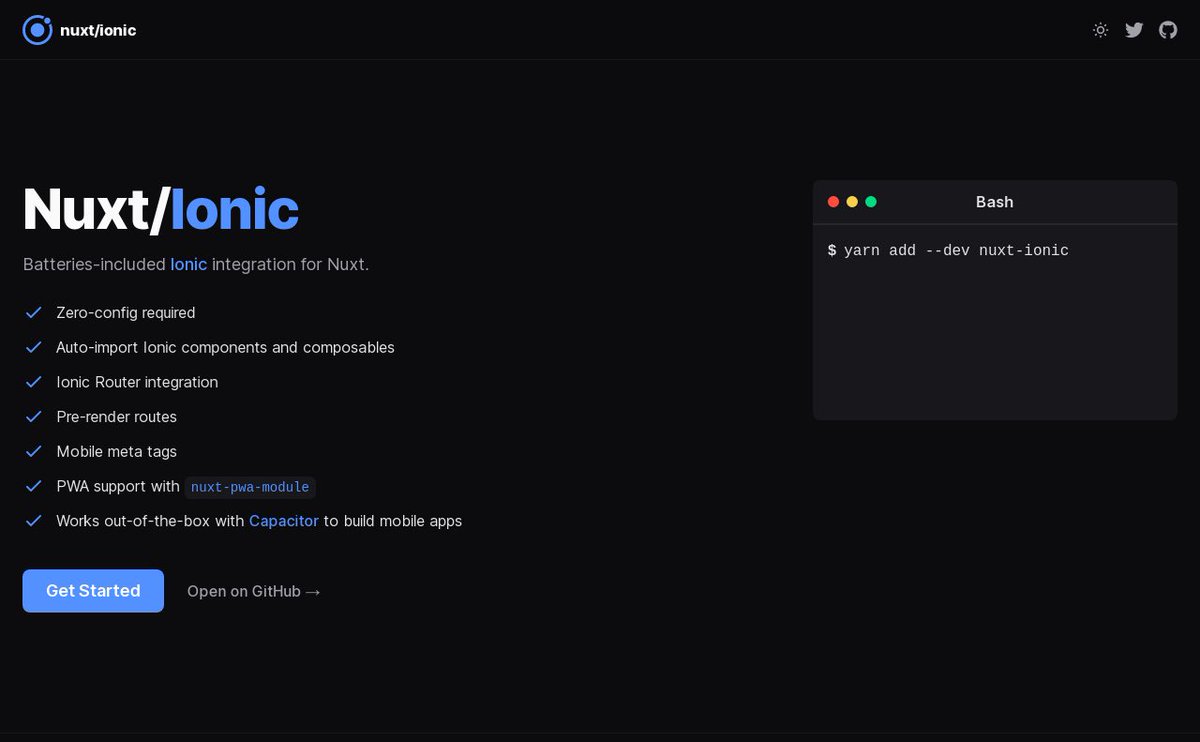1200x742 pixels.
Task: Open the Capacitor link
Action: tap(284, 521)
